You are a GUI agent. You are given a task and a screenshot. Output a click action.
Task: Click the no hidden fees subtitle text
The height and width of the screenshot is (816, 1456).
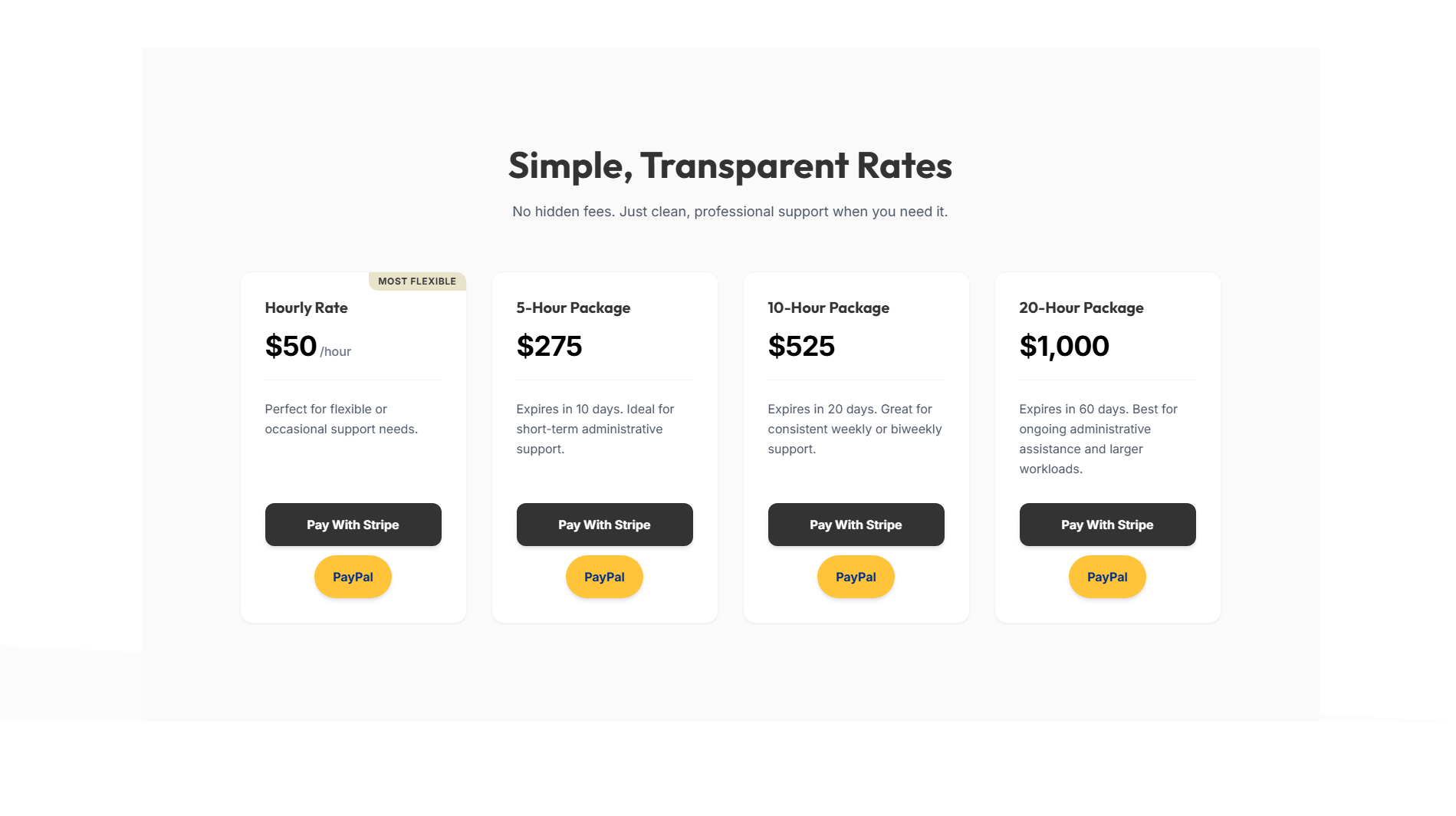coord(729,211)
